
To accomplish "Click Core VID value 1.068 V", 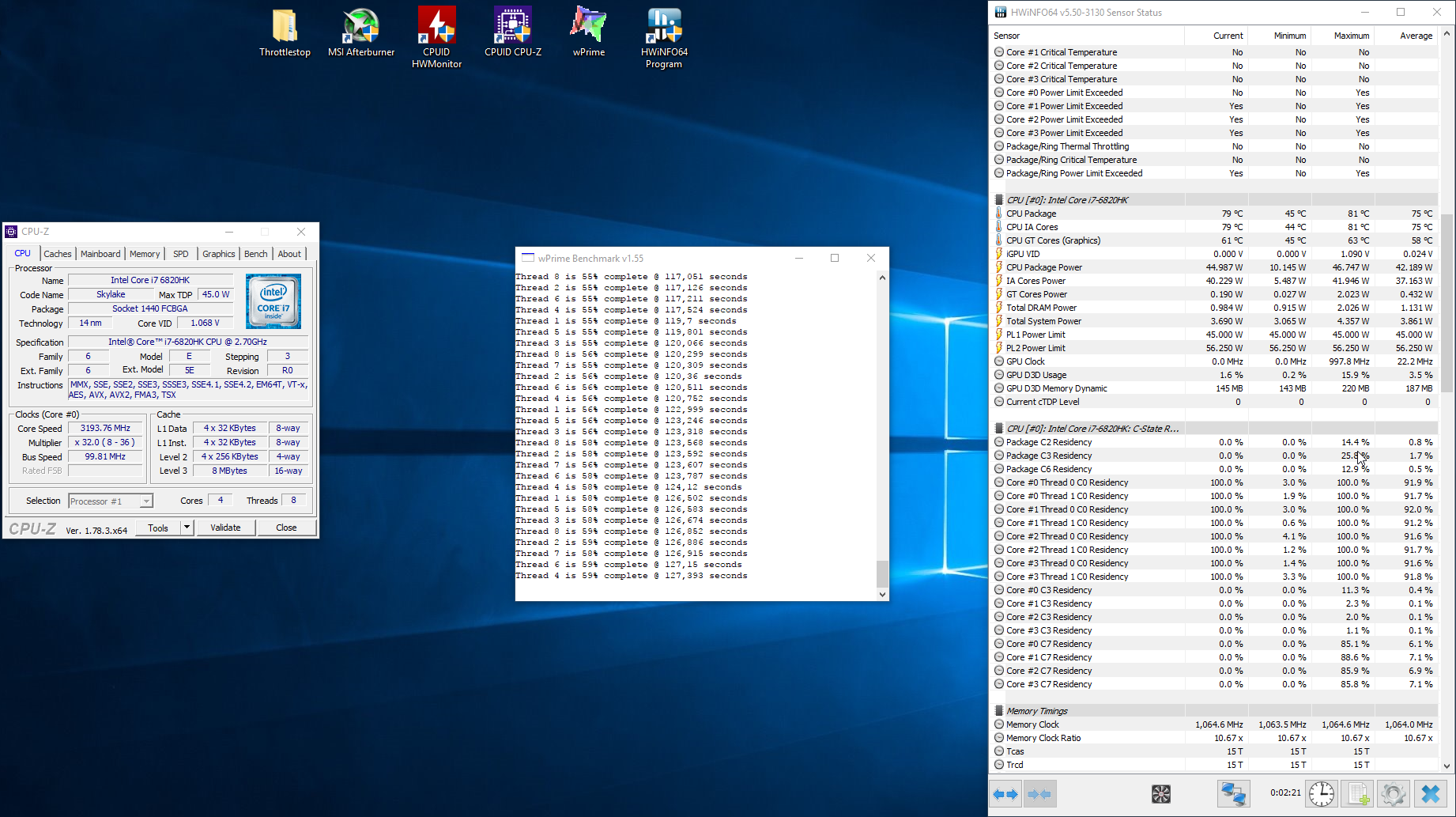I will pyautogui.click(x=205, y=323).
